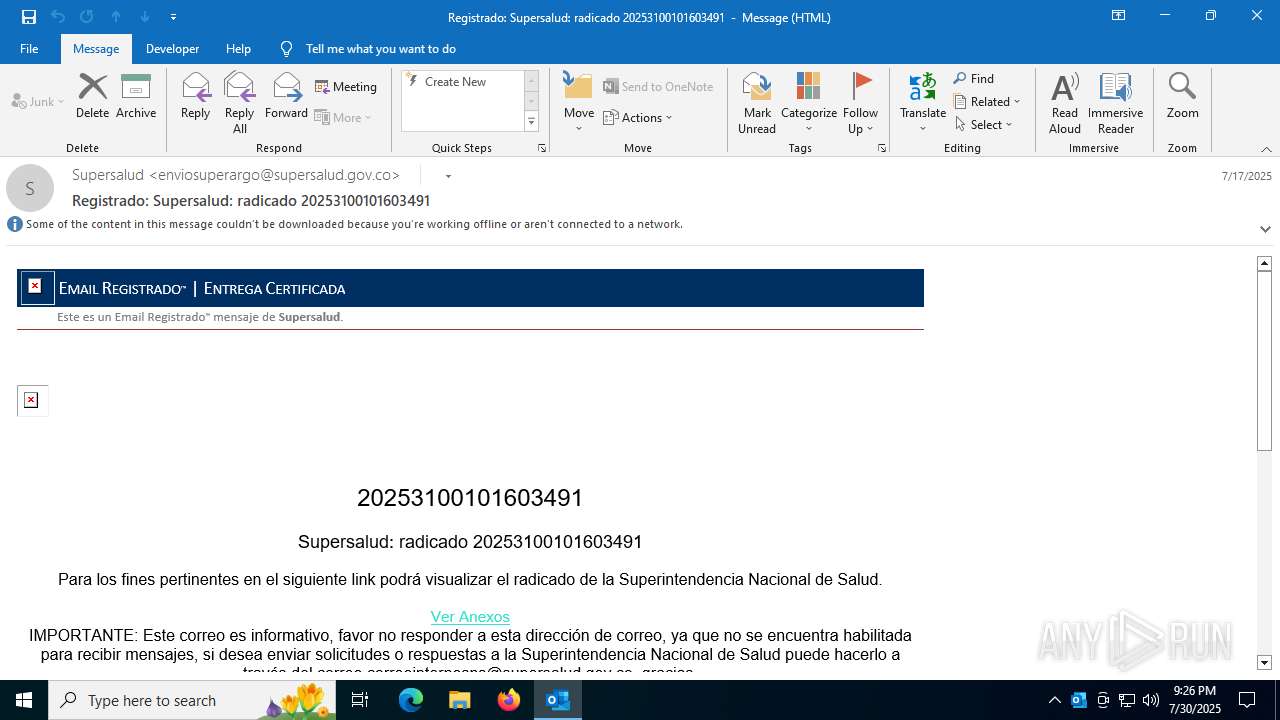This screenshot has height=720, width=1280.
Task: Click the Outlook taskbar button
Action: [x=558, y=700]
